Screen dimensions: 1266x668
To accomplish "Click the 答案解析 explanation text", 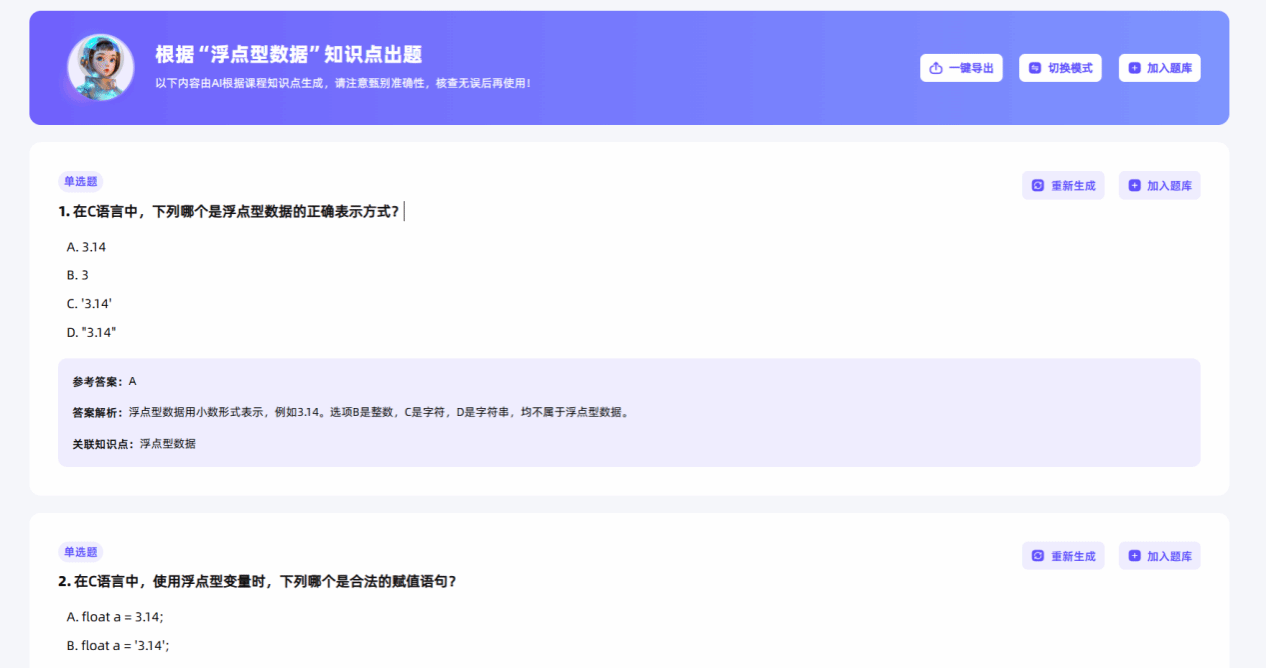I will (380, 412).
